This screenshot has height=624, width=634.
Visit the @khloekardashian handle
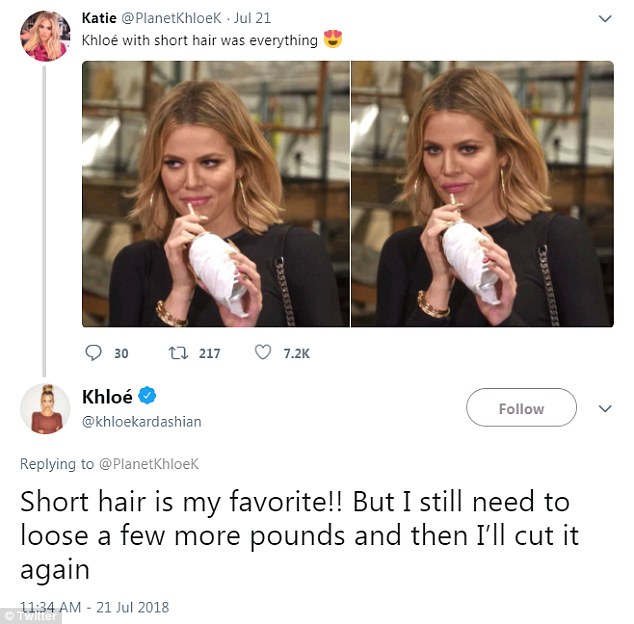tap(142, 422)
